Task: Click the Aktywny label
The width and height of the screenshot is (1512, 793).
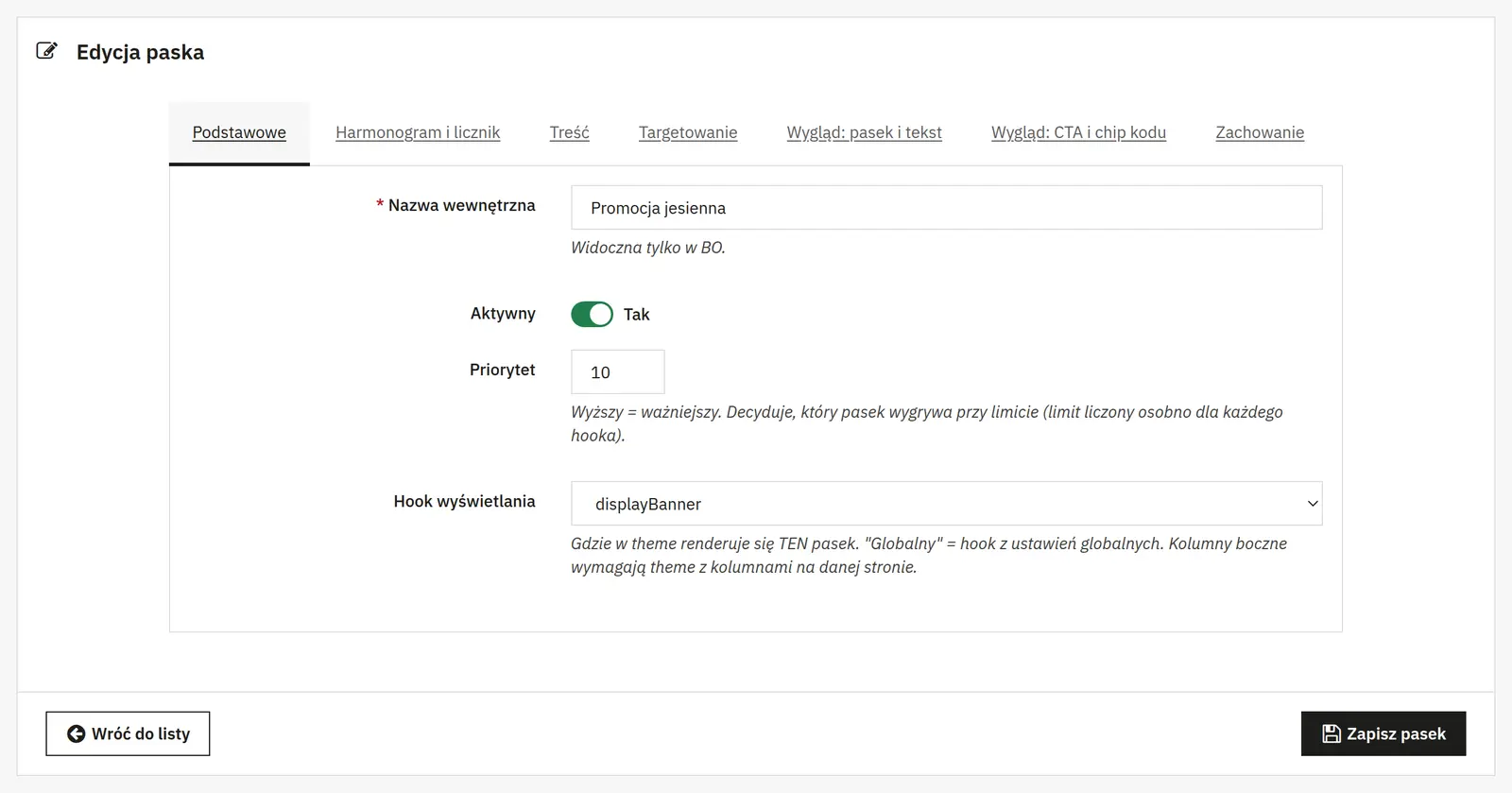Action: 503,313
